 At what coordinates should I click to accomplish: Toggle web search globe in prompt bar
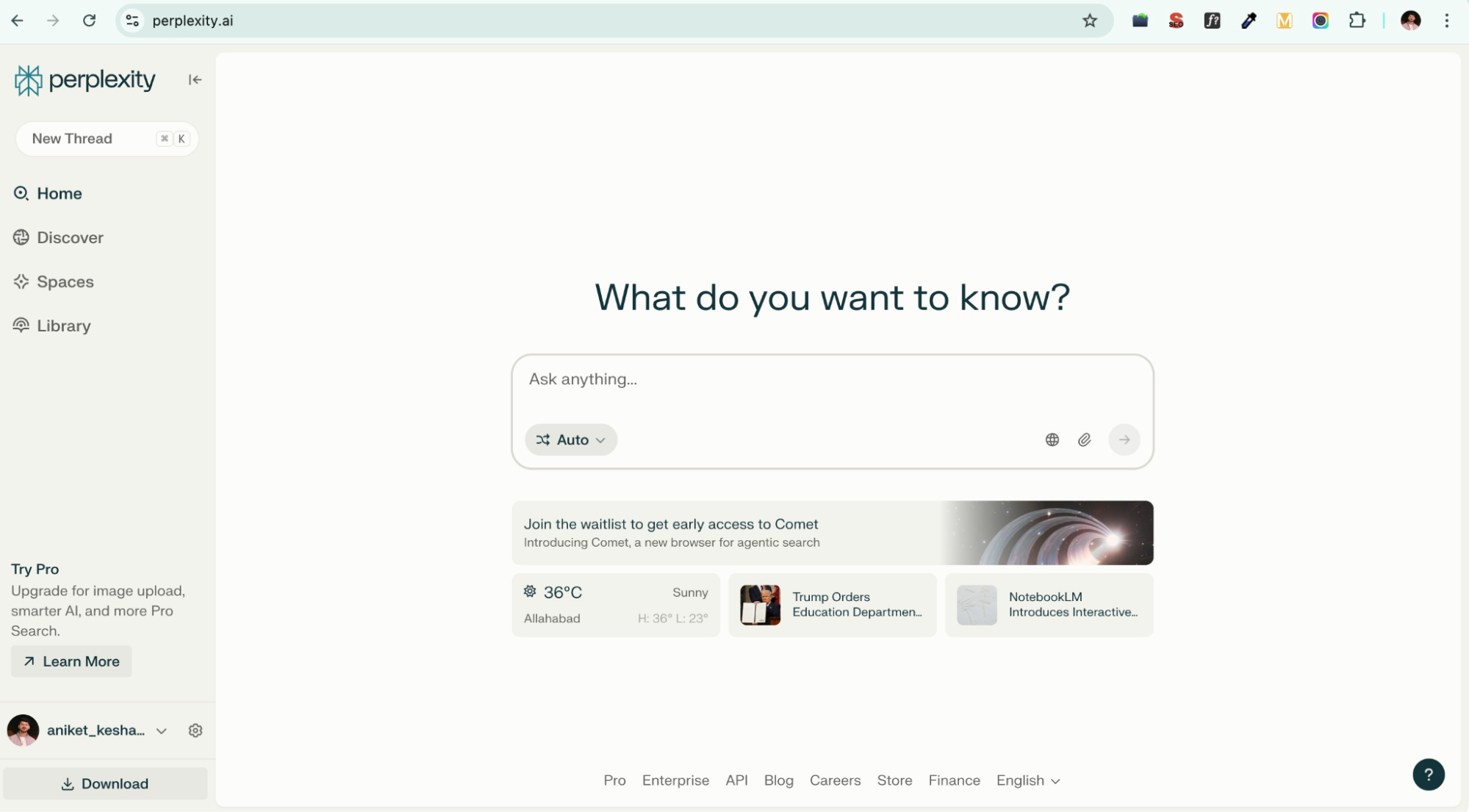coord(1052,439)
